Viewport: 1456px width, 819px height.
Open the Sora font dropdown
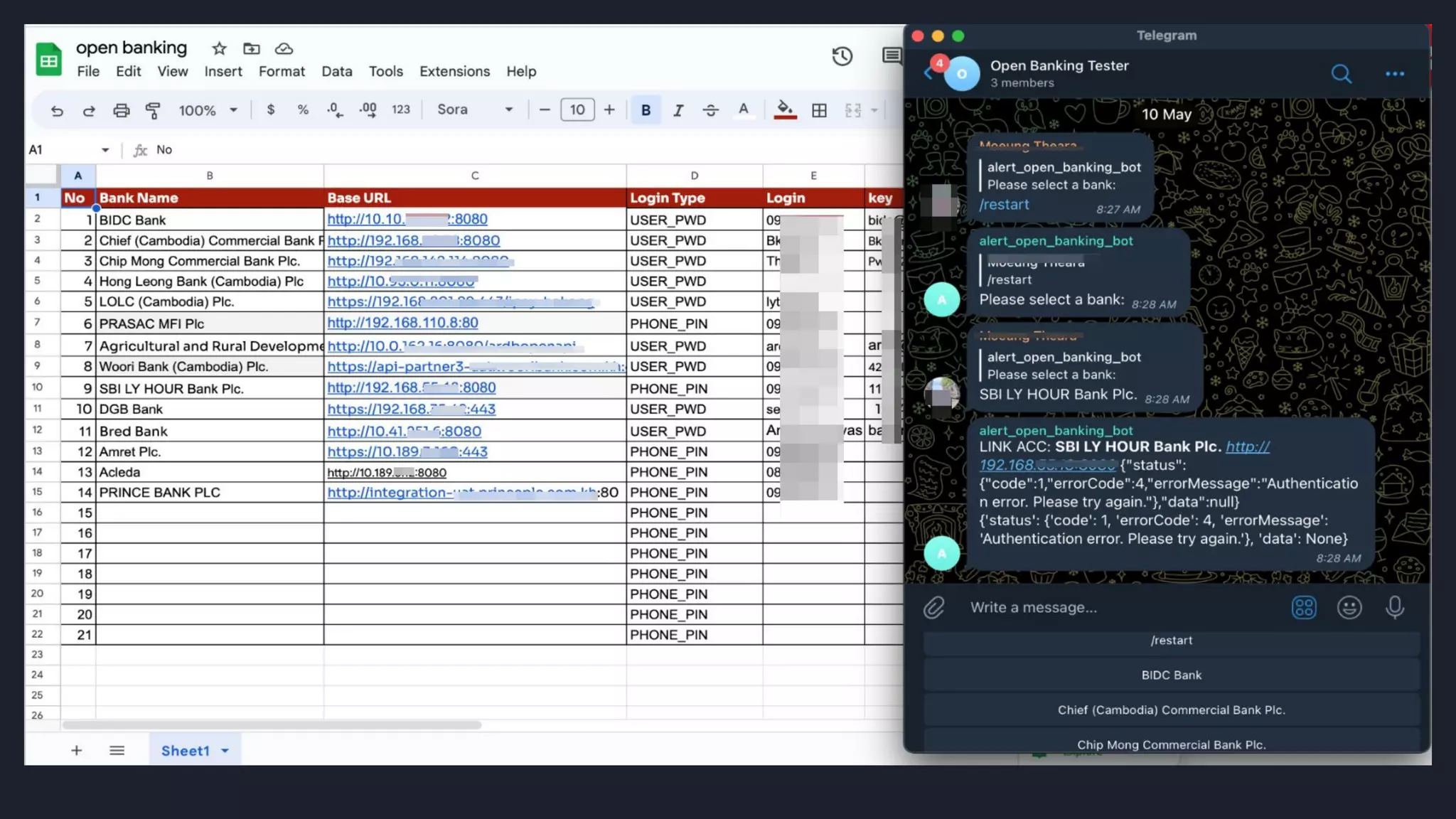click(x=475, y=109)
